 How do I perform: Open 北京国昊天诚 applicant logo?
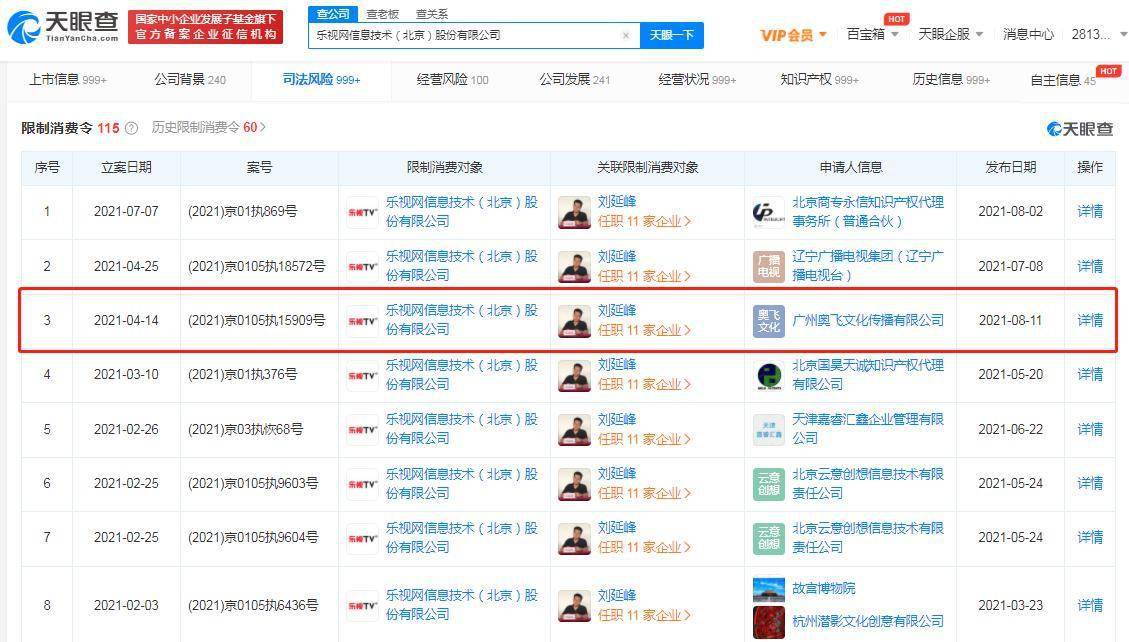click(768, 376)
